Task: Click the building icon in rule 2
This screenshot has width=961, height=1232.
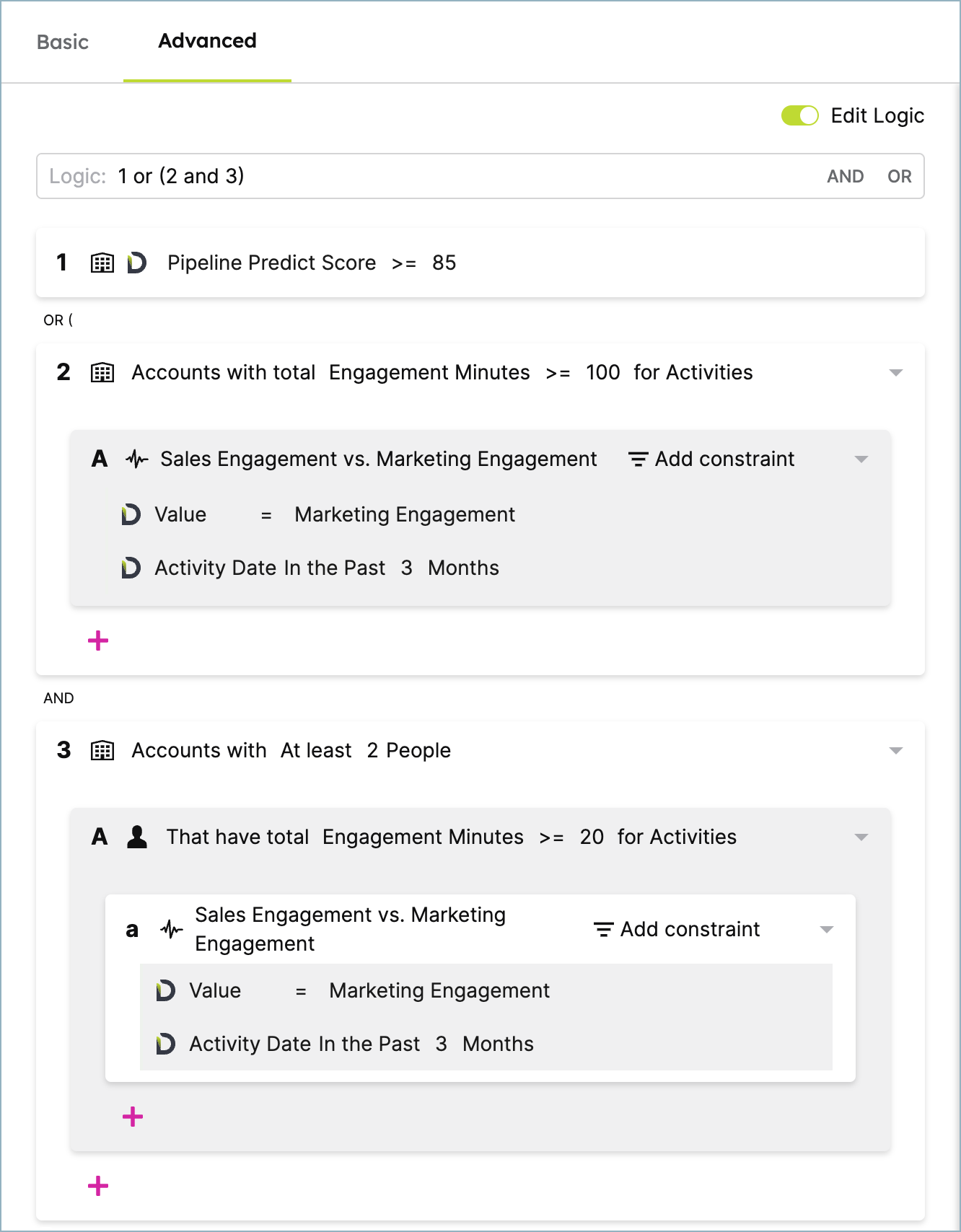Action: coord(102,372)
